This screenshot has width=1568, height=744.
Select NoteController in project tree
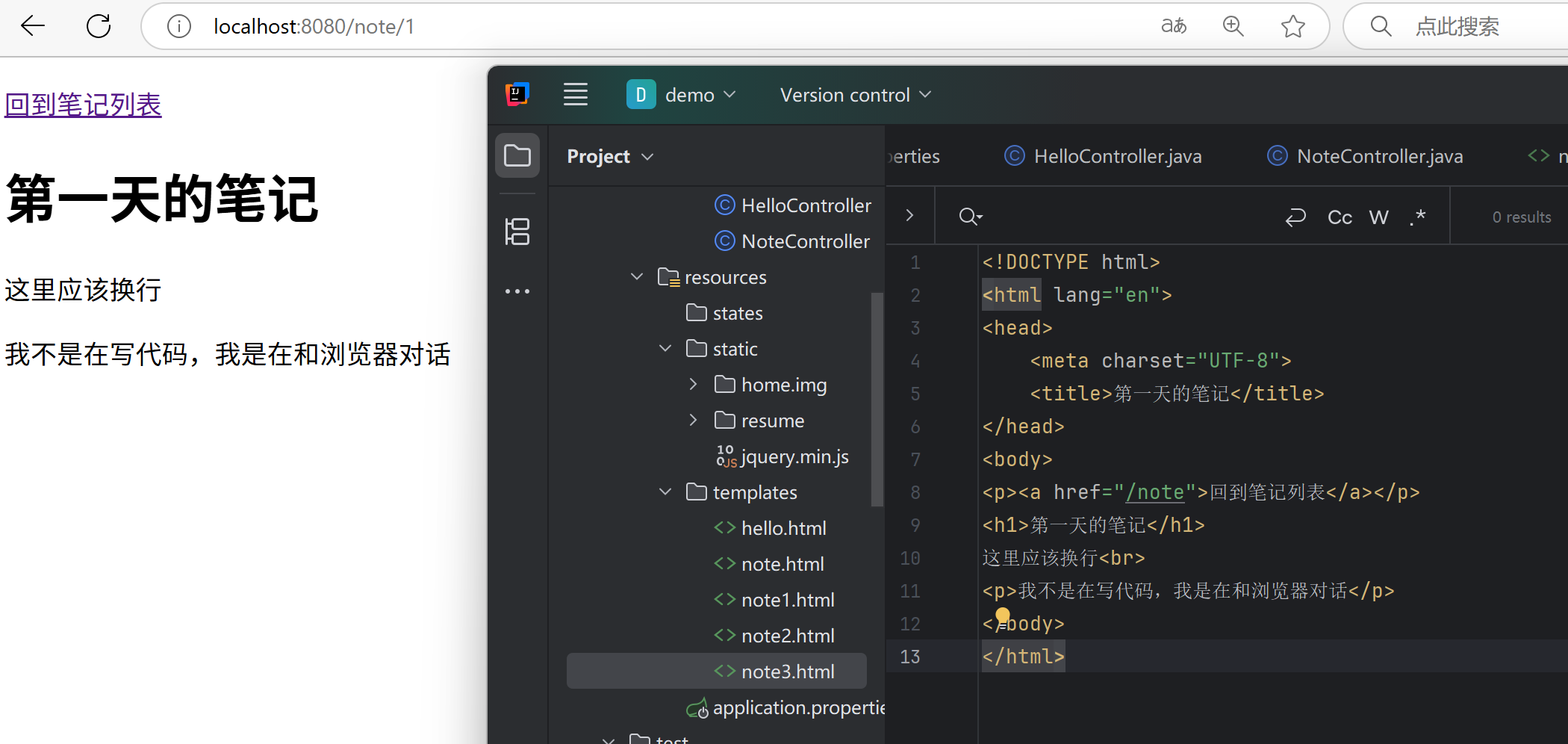791,241
